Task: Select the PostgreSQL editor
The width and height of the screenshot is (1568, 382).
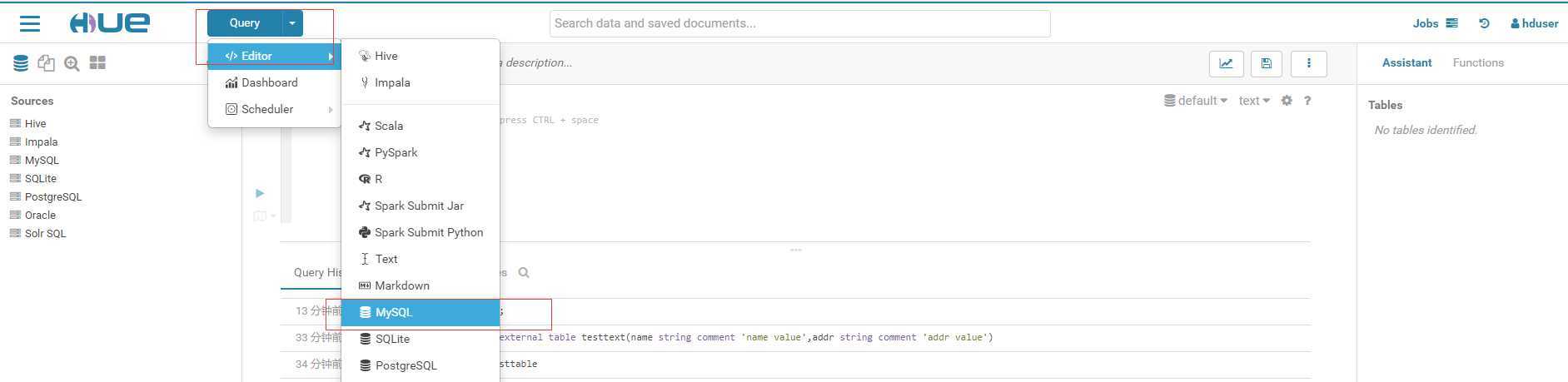Action: pyautogui.click(x=421, y=365)
